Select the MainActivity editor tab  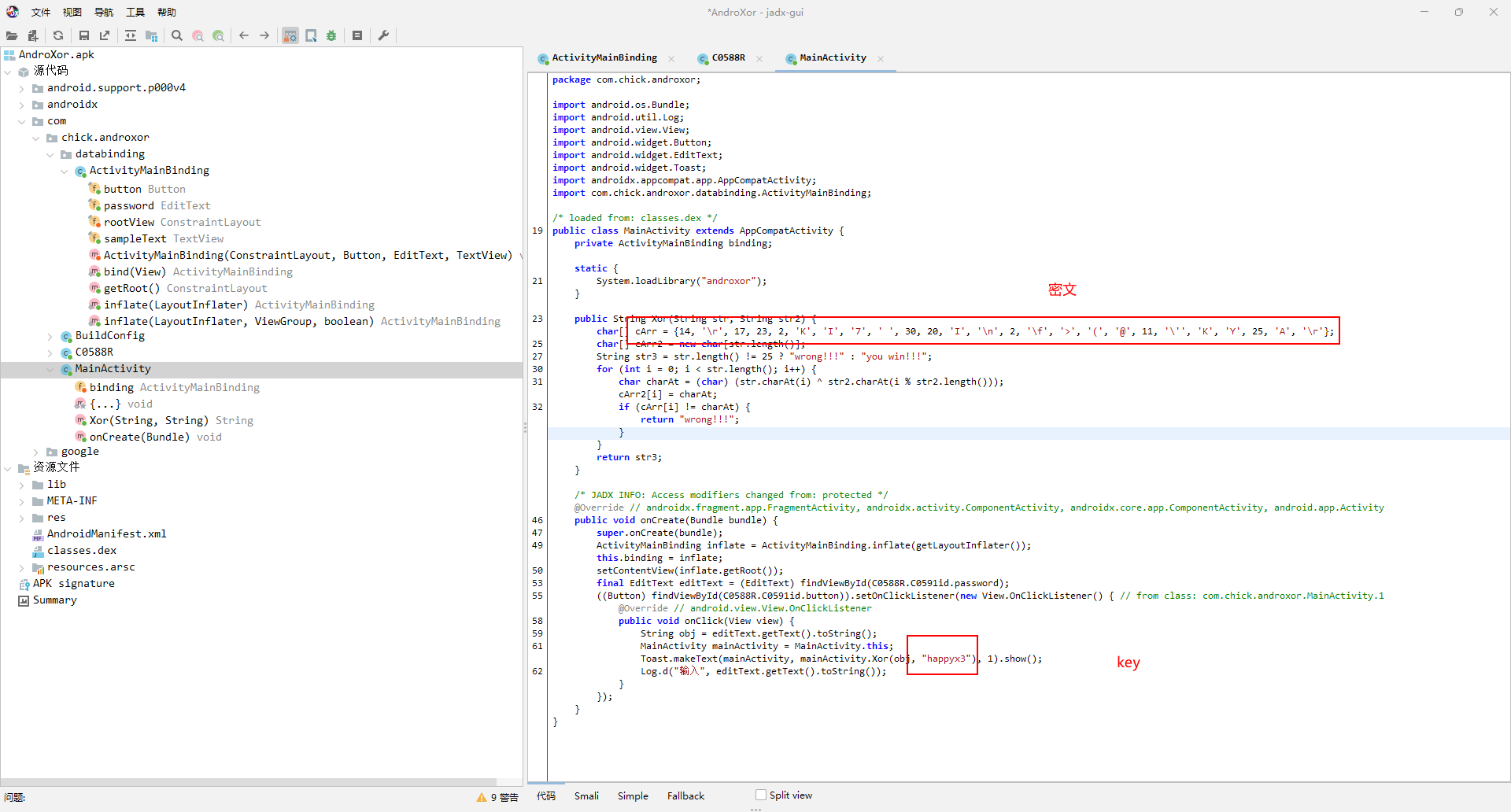833,58
